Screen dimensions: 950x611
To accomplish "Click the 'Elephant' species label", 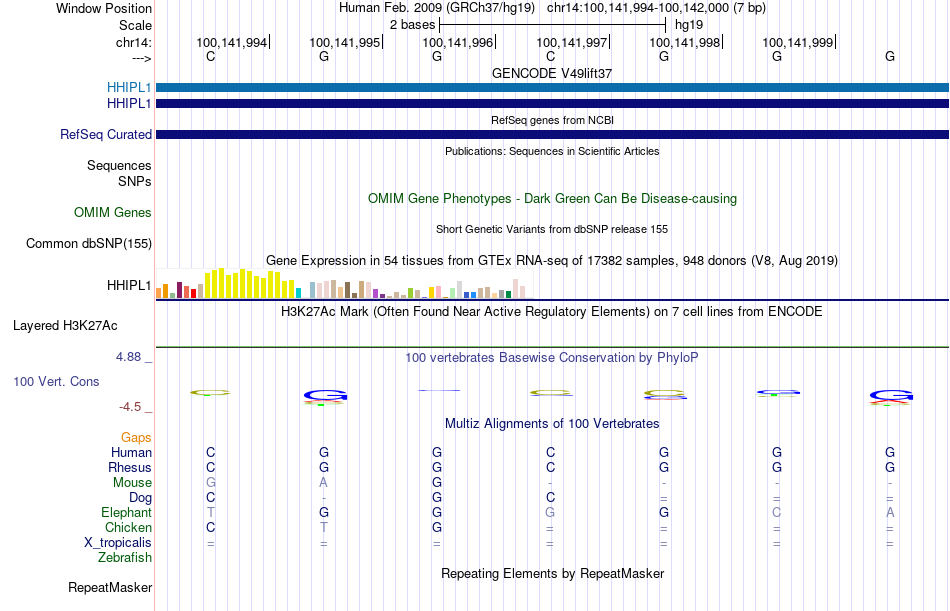I will pyautogui.click(x=126, y=513).
